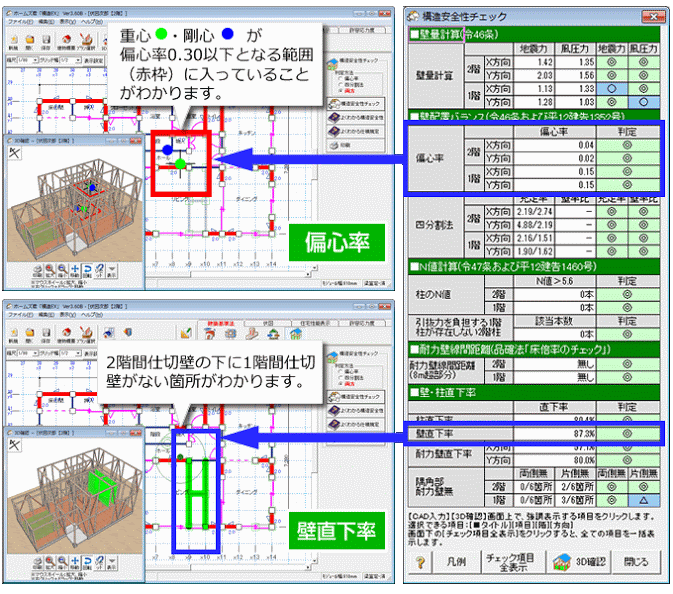The height and width of the screenshot is (594, 673).
Task: Click 移動 move icon in upper 3D window
Action: [x=75, y=271]
